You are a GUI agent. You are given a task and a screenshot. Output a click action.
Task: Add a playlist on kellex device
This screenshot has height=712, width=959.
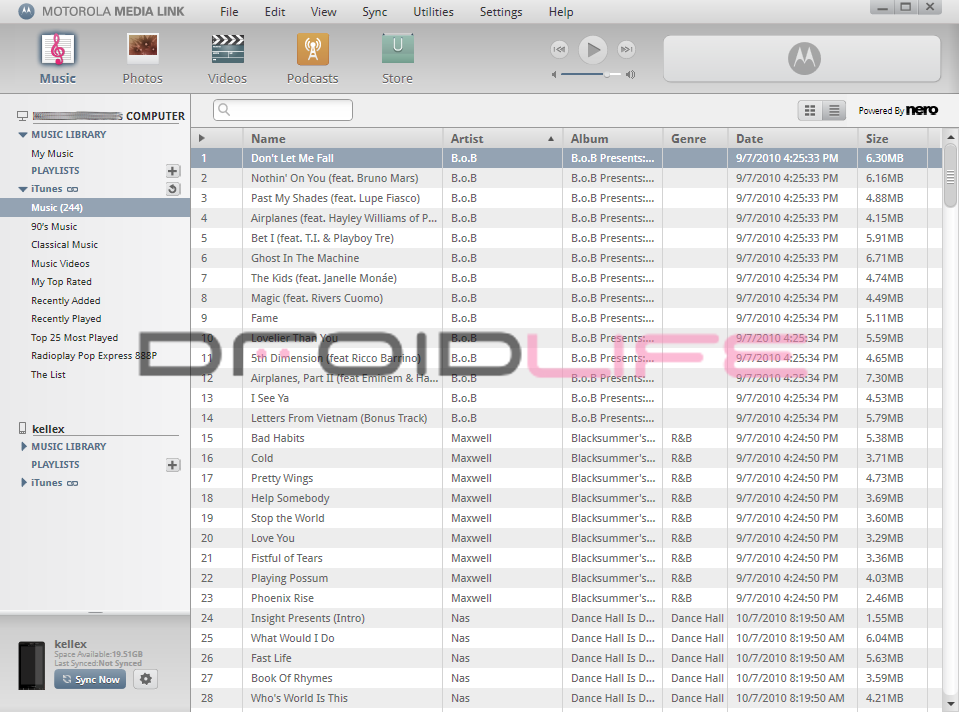(x=173, y=465)
